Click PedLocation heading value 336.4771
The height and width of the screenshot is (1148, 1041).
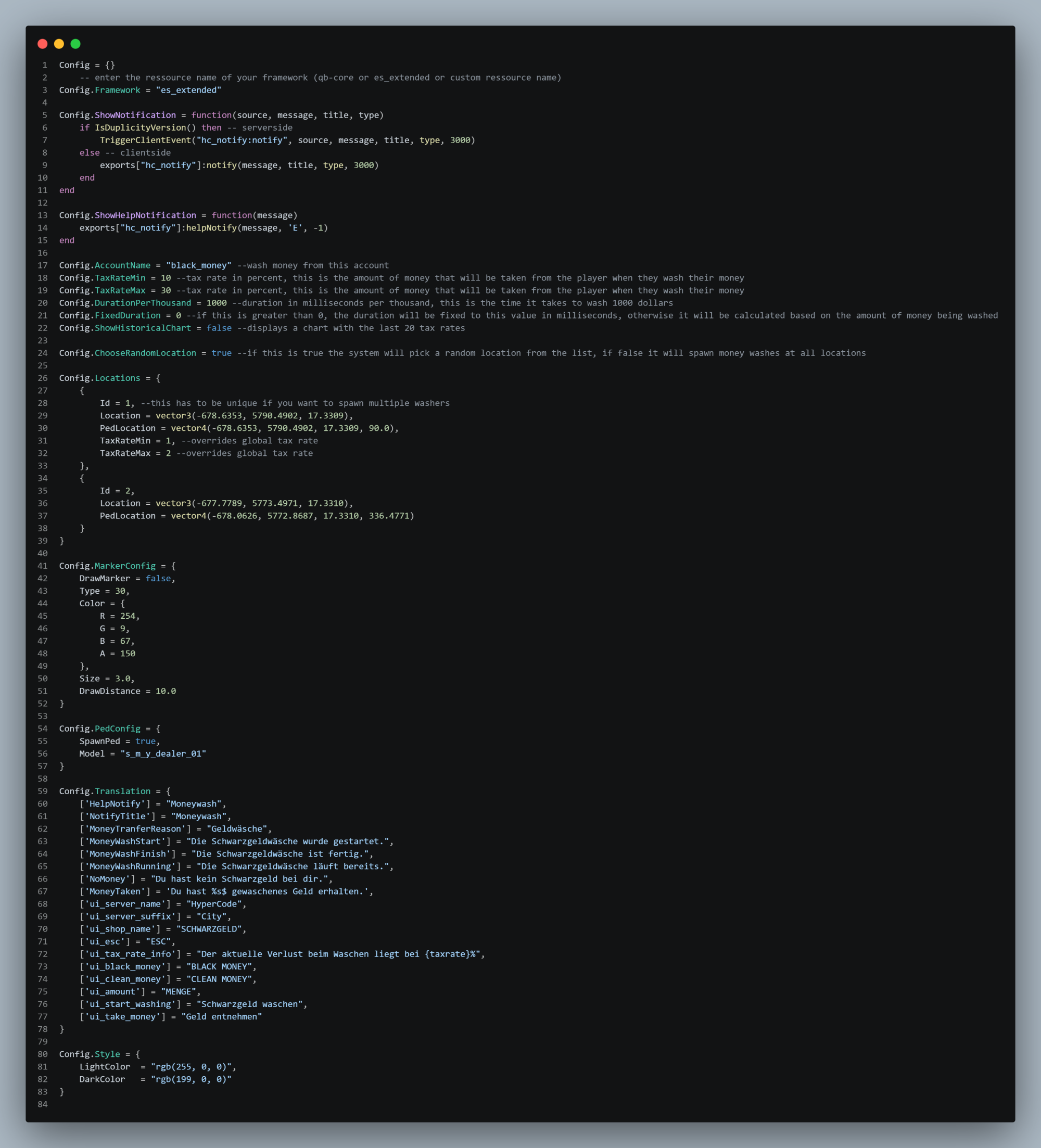click(x=389, y=516)
